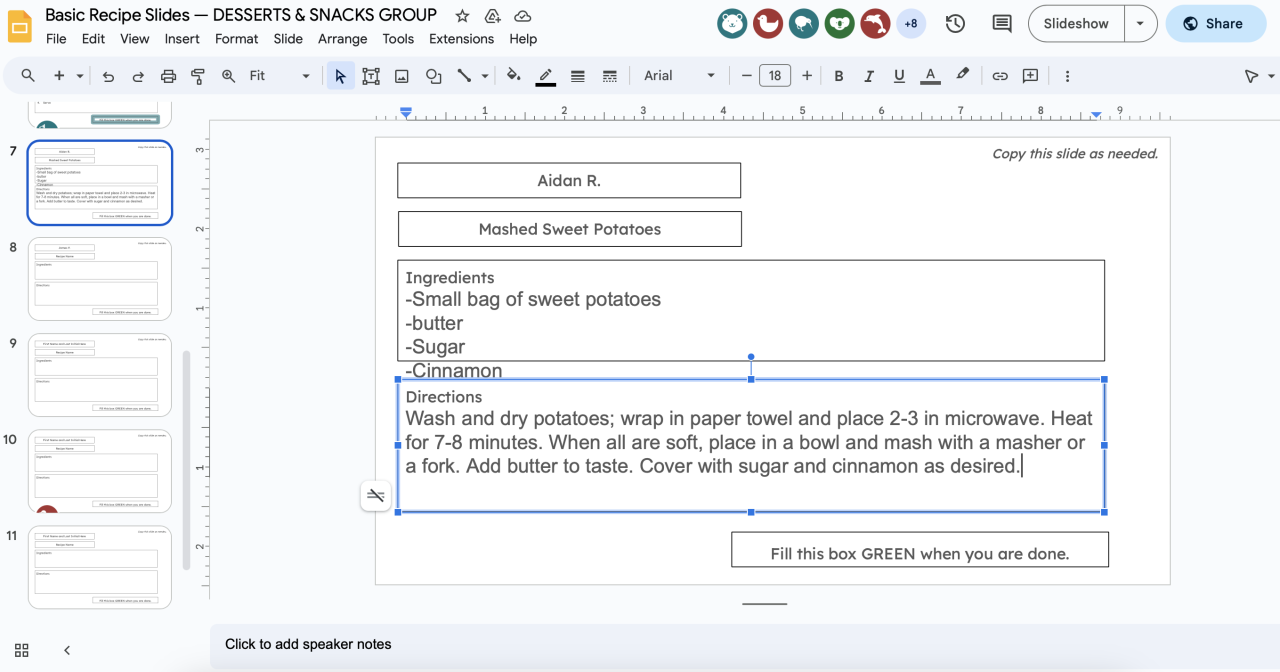
Task: Check the cloud document status icon
Action: [x=522, y=16]
